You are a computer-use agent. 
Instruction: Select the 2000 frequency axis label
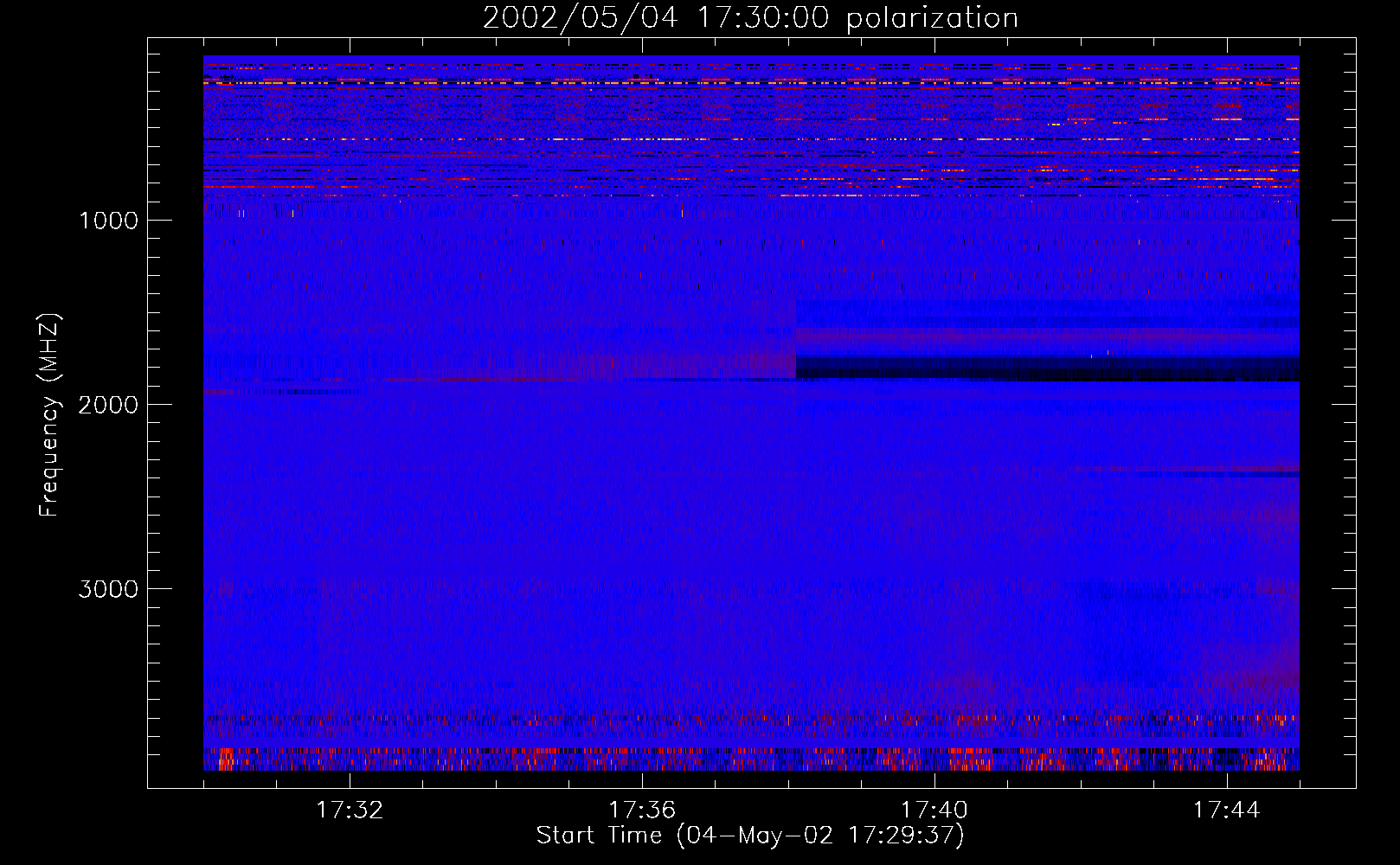[108, 405]
